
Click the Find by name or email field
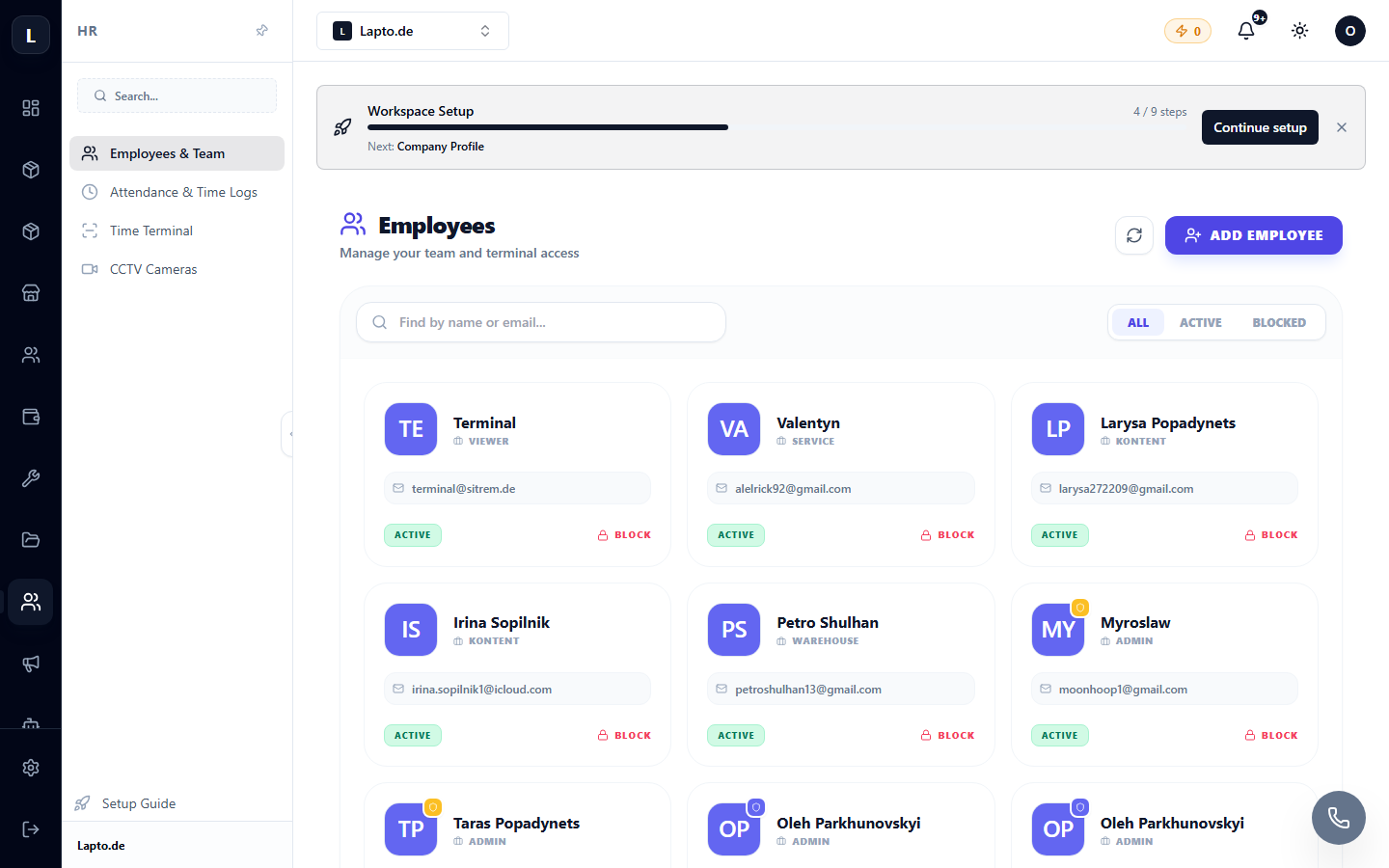click(541, 322)
